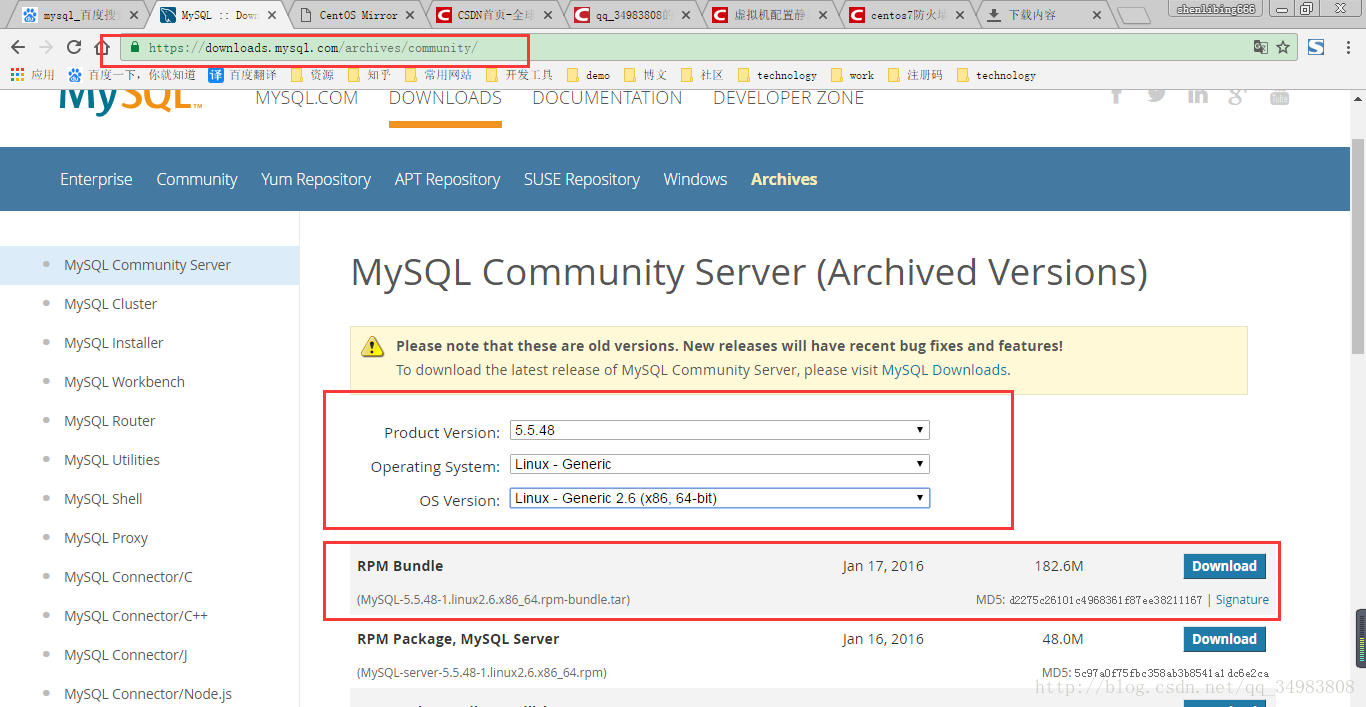This screenshot has height=707, width=1366.
Task: Expand the OS Version dropdown
Action: [720, 498]
